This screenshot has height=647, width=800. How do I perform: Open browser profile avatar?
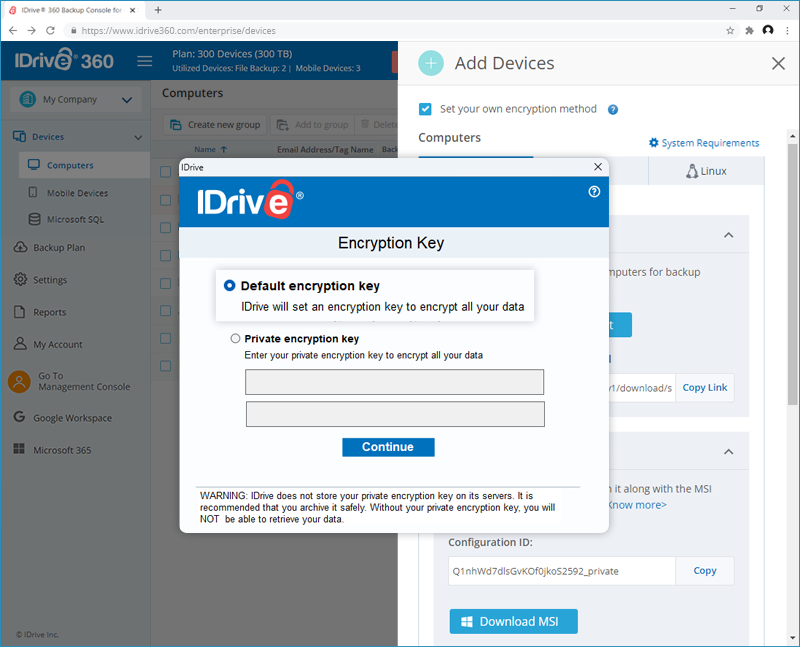click(768, 30)
